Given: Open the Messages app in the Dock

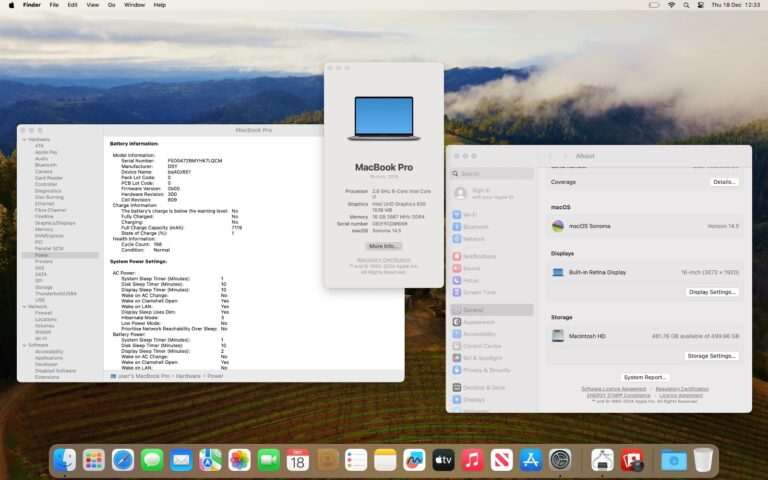Looking at the screenshot, I should [152, 460].
